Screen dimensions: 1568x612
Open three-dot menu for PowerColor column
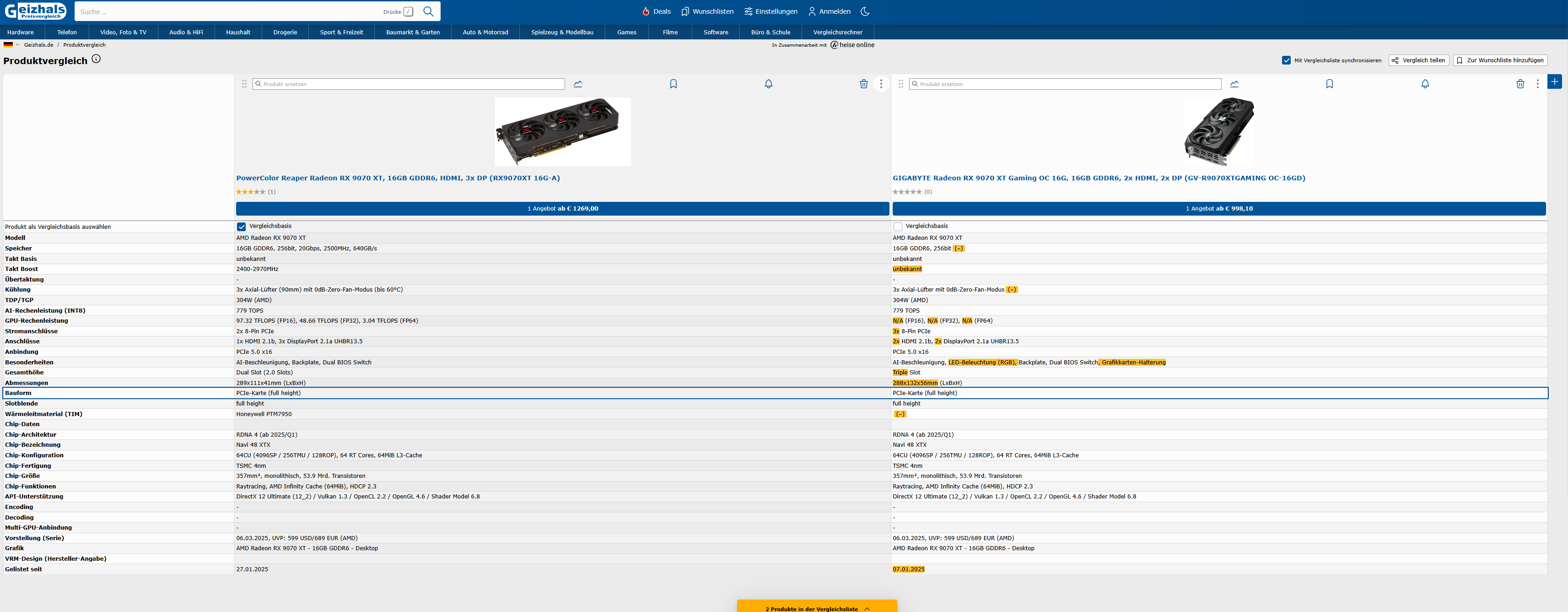881,84
